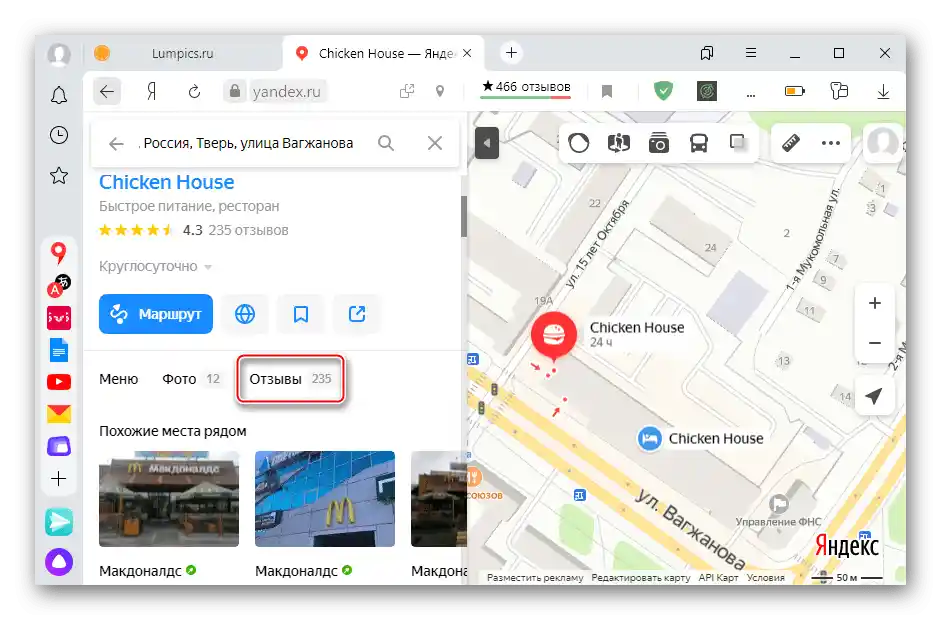Image resolution: width=941 pixels, height=620 pixels.
Task: Open browsing history clock icon
Action: pos(59,135)
